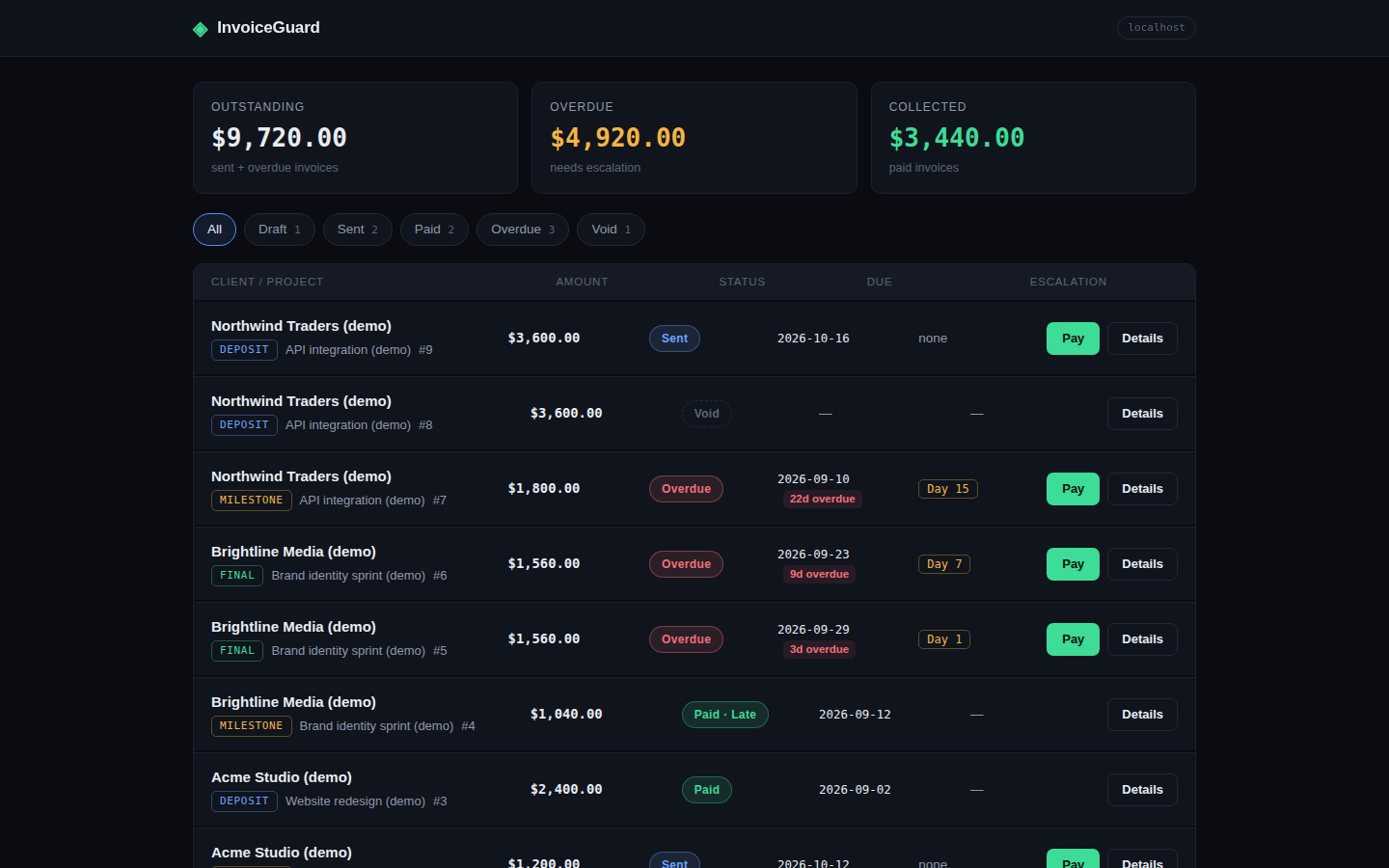Click the Day 7 escalation tag
Viewport: 1389px width, 868px height.
pyautogui.click(x=944, y=564)
